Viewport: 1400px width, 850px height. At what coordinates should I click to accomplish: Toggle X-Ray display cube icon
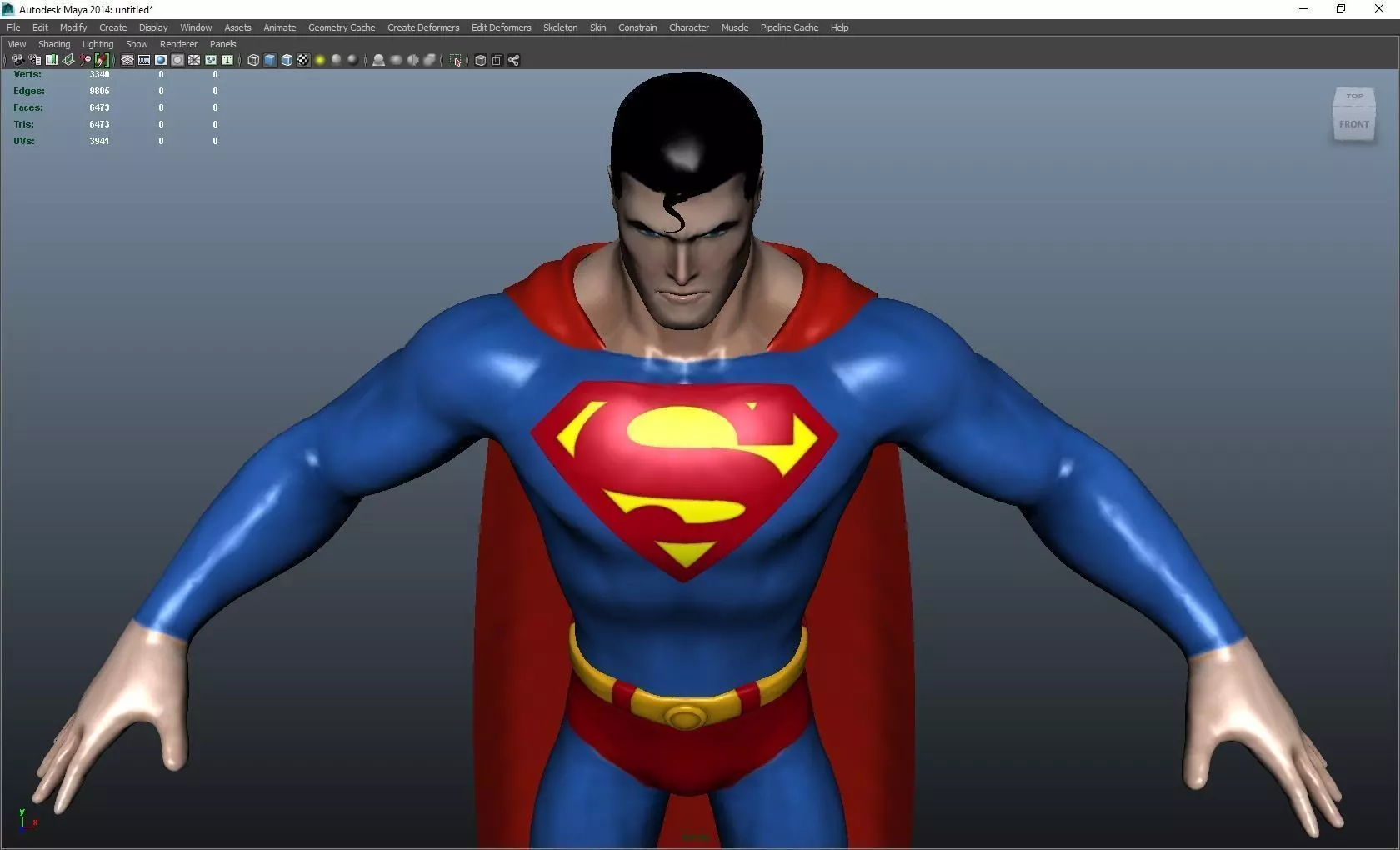tap(480, 60)
